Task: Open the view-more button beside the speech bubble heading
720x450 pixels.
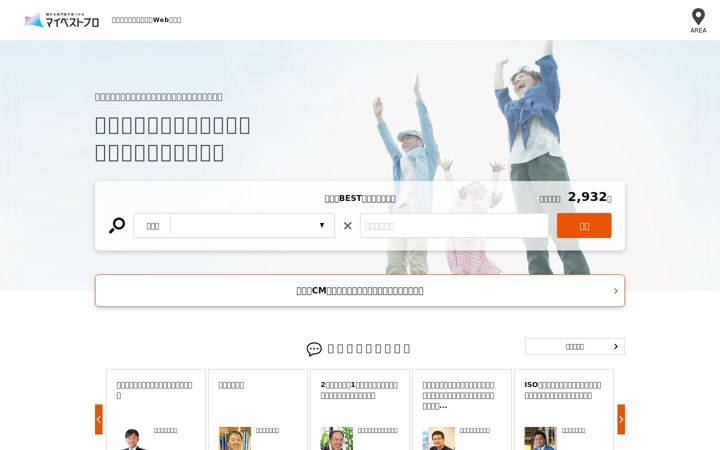Action: click(575, 347)
